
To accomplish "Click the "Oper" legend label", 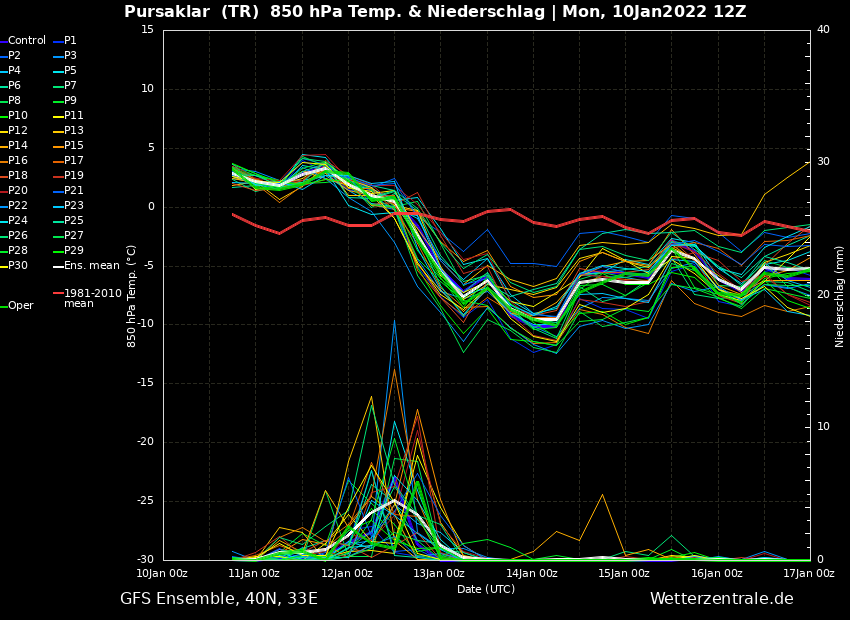I will [21, 306].
